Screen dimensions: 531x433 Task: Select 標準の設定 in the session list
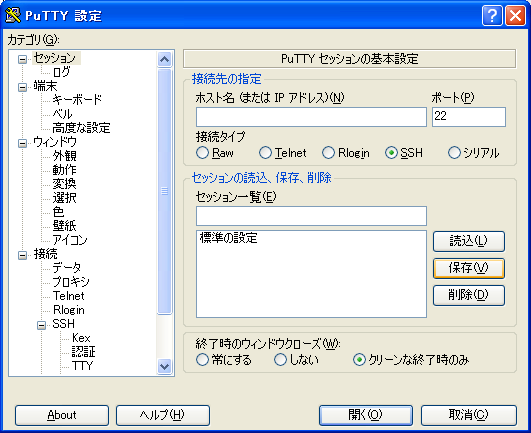tap(229, 238)
